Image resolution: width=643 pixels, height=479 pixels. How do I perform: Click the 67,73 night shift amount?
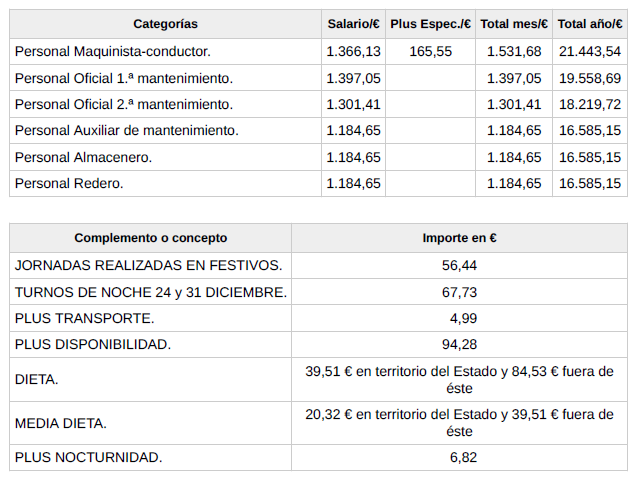[x=459, y=291]
